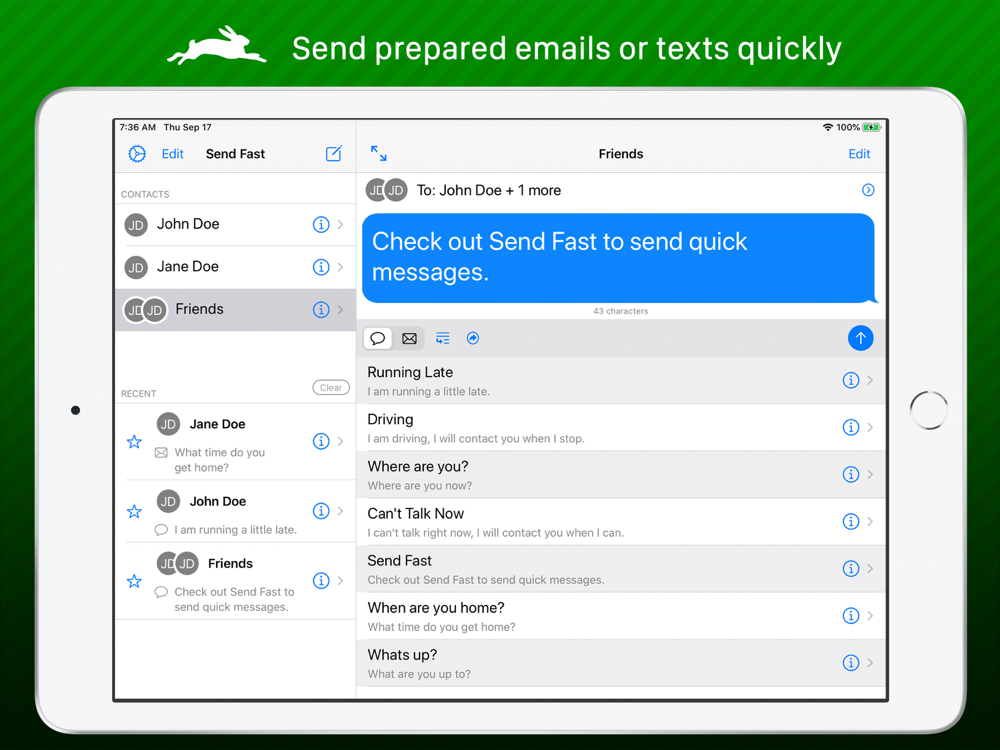Viewport: 1000px width, 750px height.
Task: Open Can't Talk Now row chevron
Action: 871,522
